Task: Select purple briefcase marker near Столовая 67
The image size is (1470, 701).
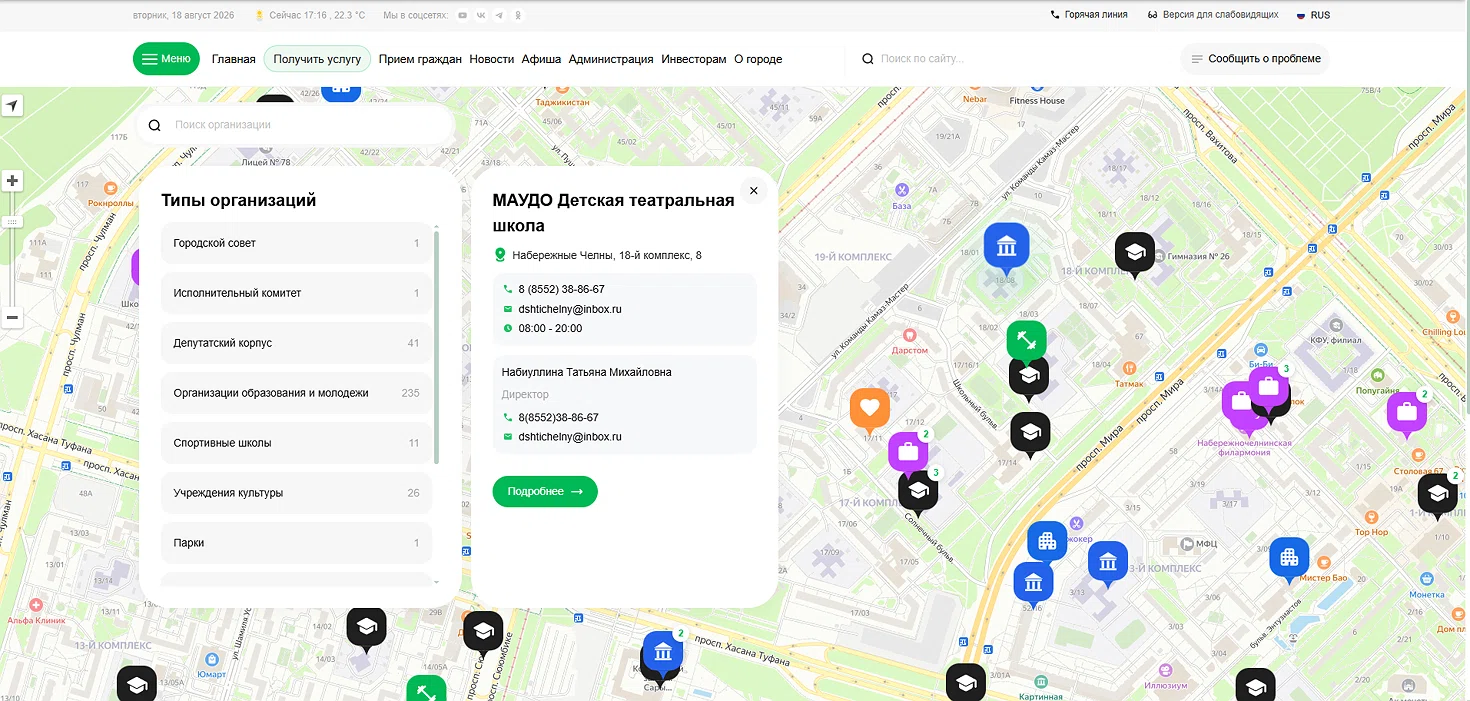Action: coord(1406,414)
